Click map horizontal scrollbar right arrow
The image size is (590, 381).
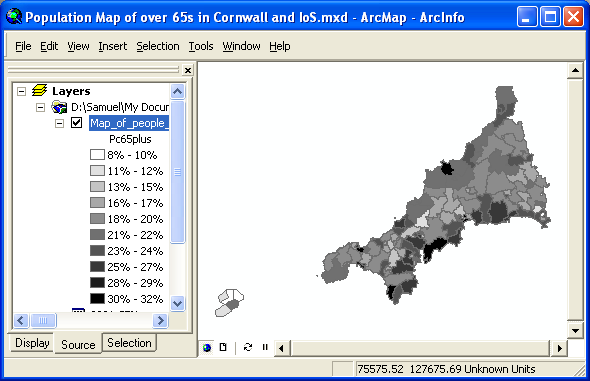coord(560,348)
